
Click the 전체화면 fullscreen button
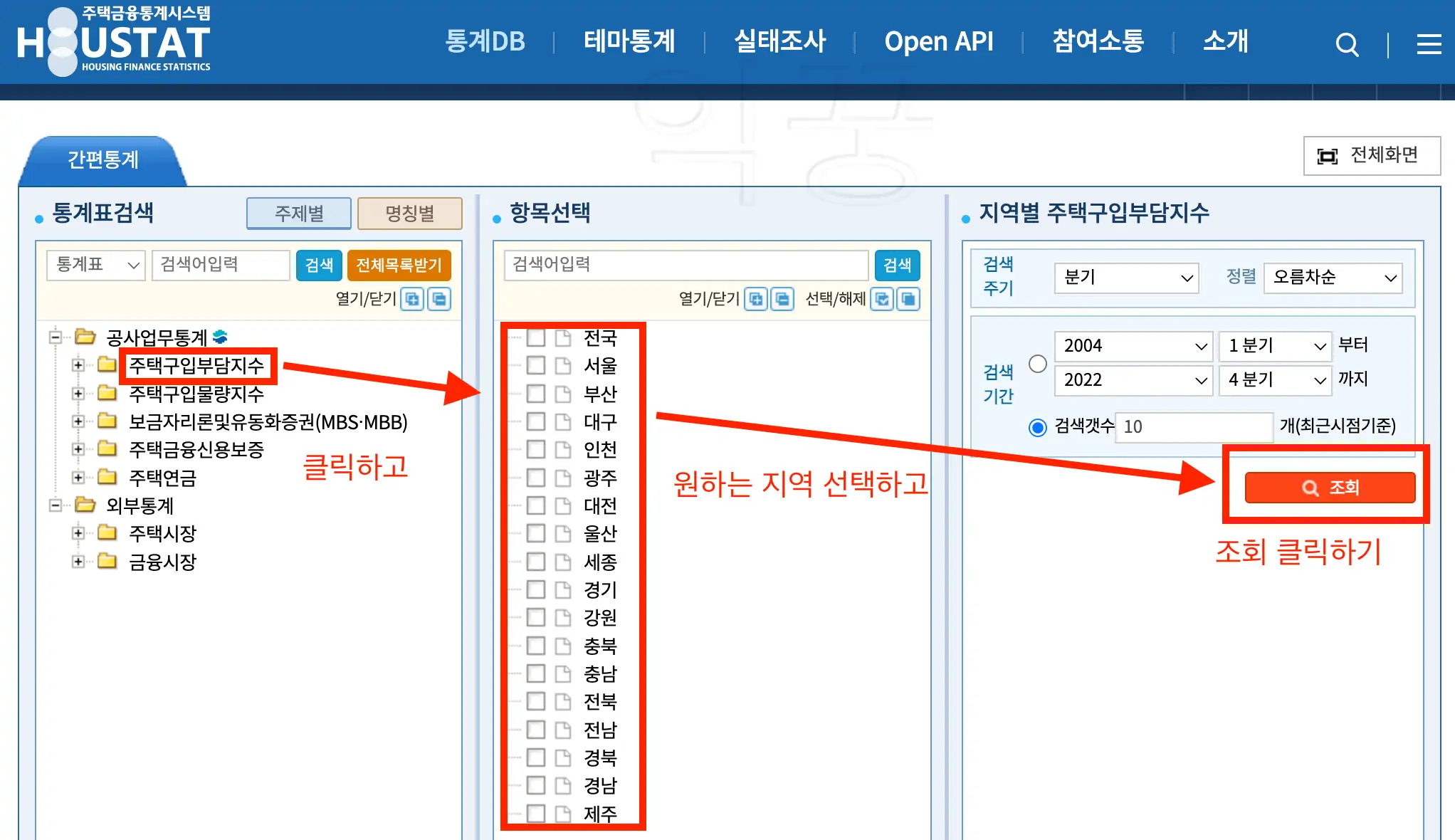click(x=1371, y=156)
